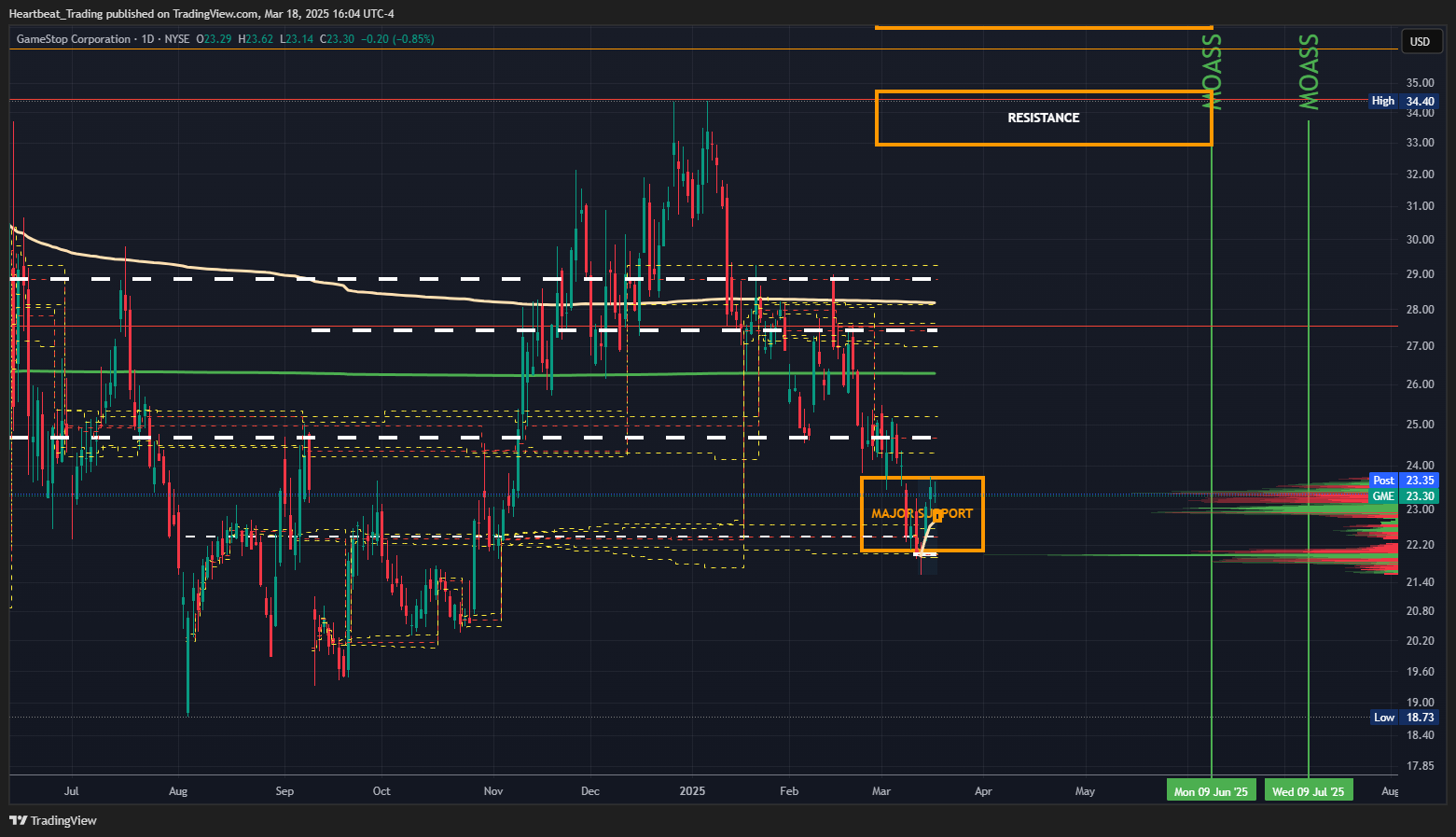Click the Wed 09 Jul '25 date tag
Screen dimensions: 1456x837
pos(1309,791)
